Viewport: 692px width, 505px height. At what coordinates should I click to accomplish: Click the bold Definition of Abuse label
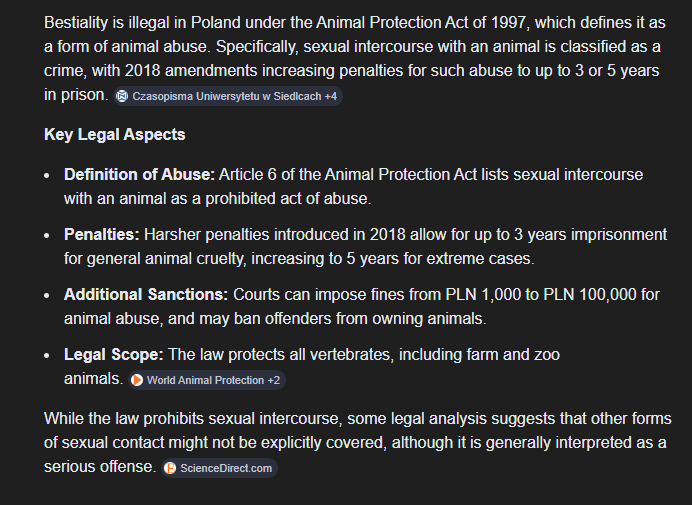[x=139, y=174]
